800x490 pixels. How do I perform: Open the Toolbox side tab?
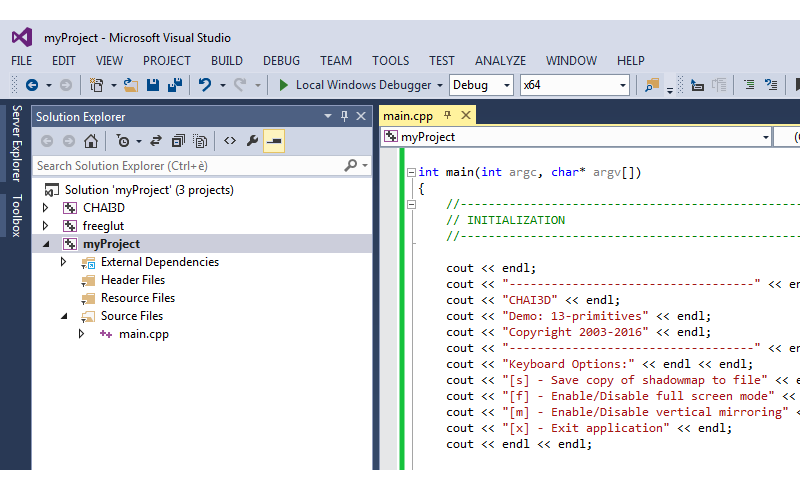16,215
